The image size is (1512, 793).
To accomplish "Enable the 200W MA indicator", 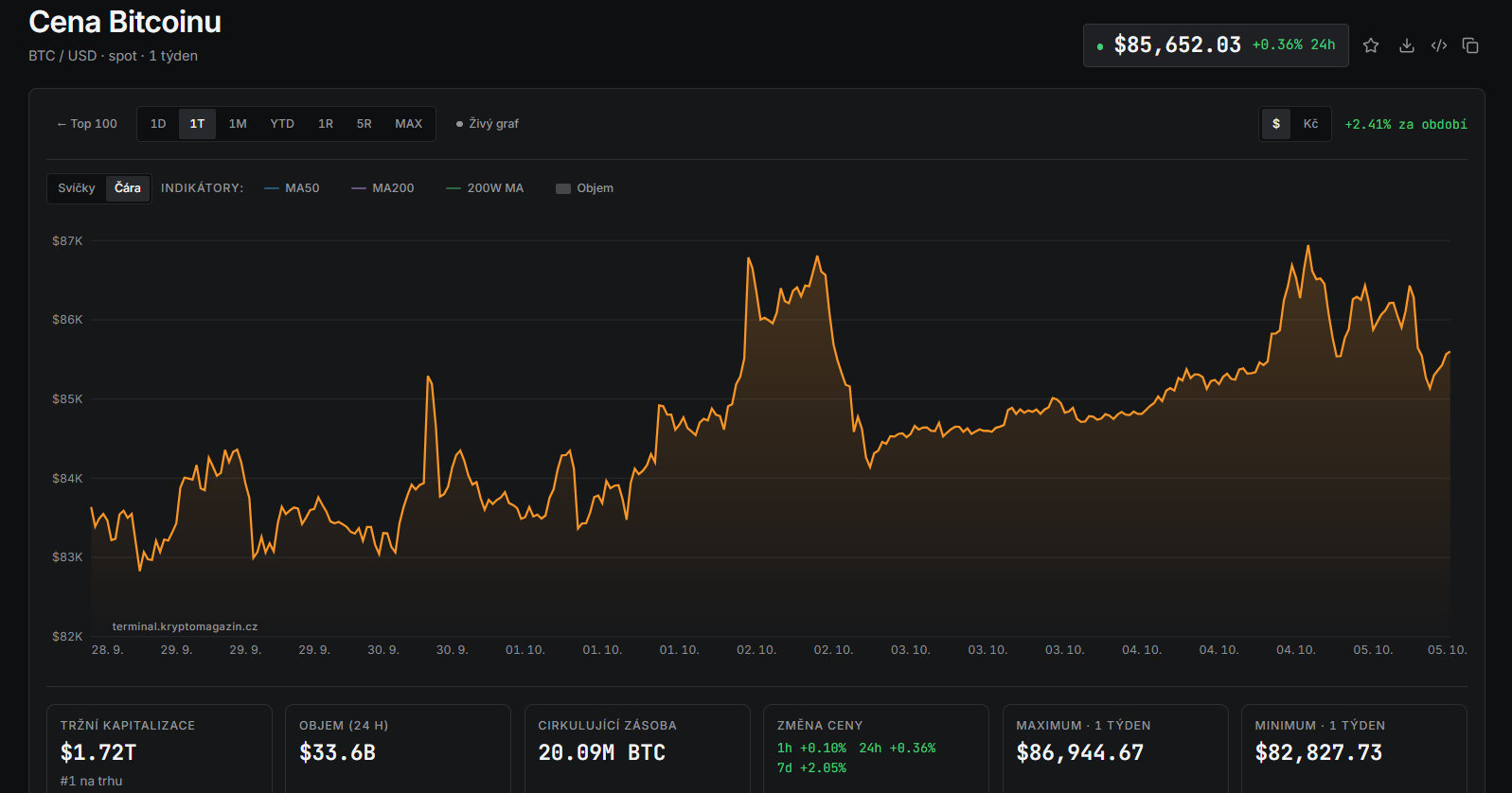I will pos(485,188).
